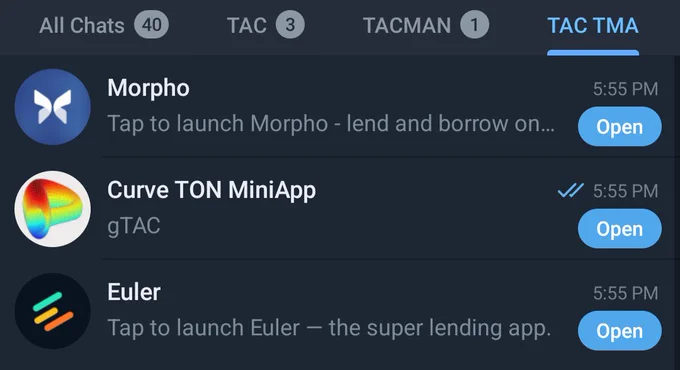This screenshot has width=680, height=370.
Task: Switch to the TAC folder tab
Action: 265,25
